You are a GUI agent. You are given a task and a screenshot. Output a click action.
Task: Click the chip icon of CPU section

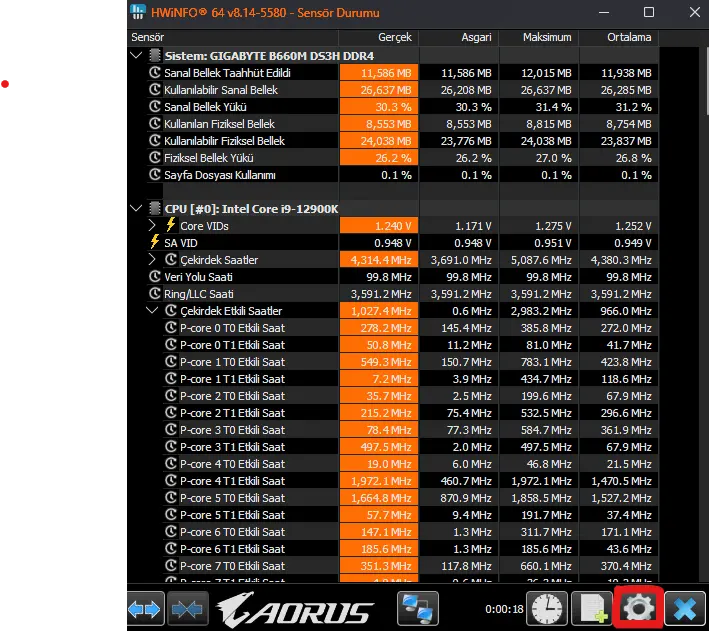pyautogui.click(x=155, y=209)
